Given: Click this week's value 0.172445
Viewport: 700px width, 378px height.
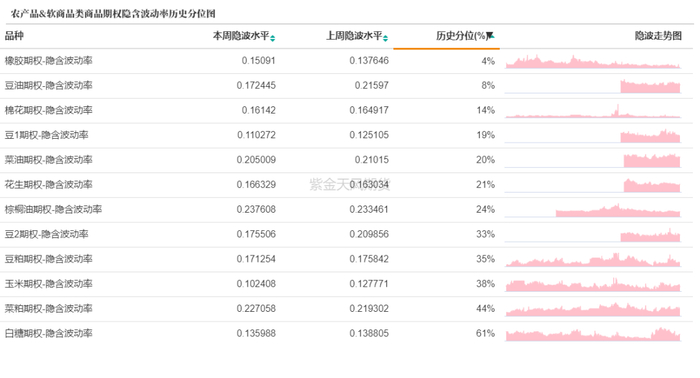Looking at the screenshot, I should (256, 85).
